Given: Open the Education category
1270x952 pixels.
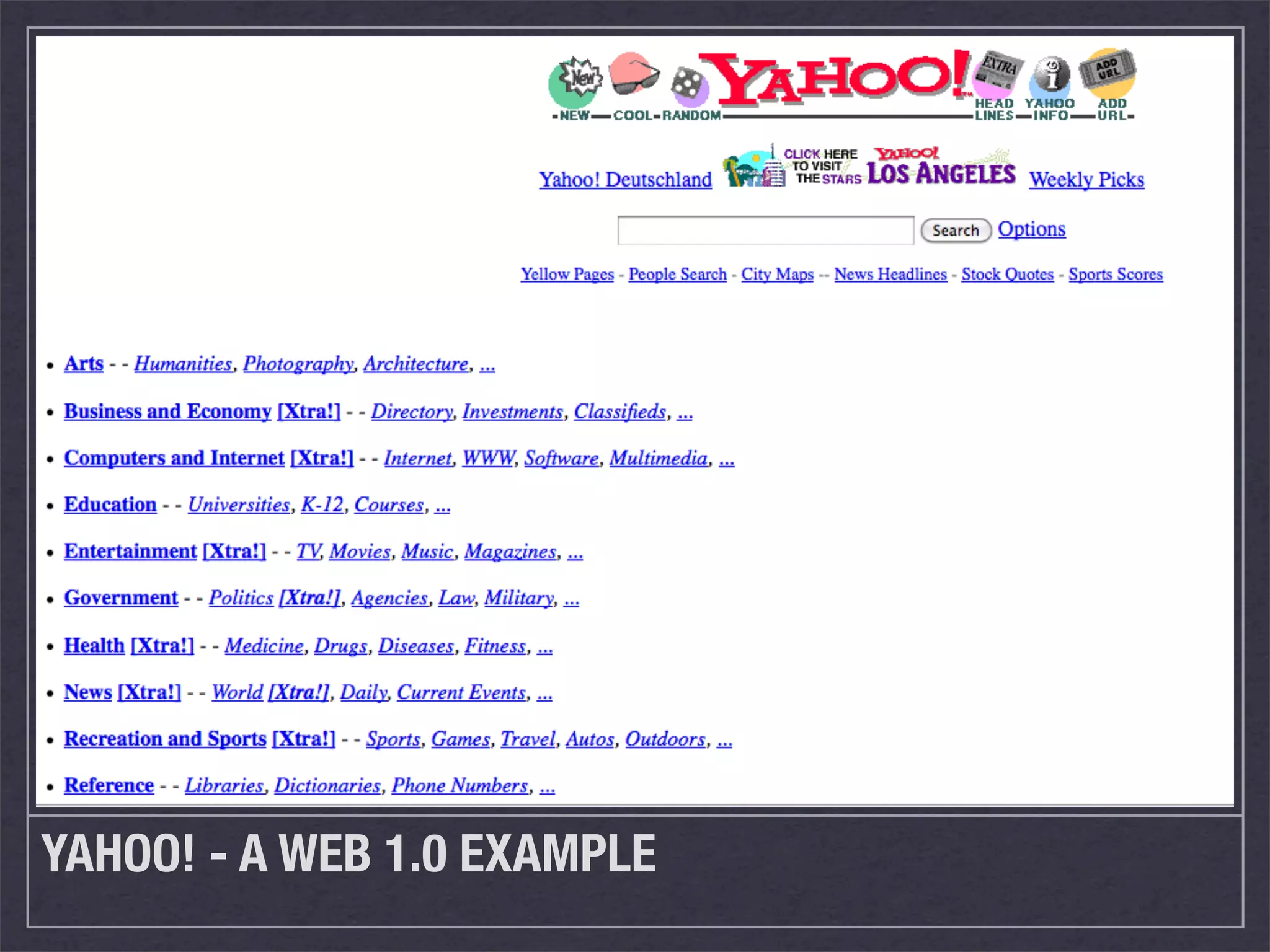Looking at the screenshot, I should click(x=110, y=505).
